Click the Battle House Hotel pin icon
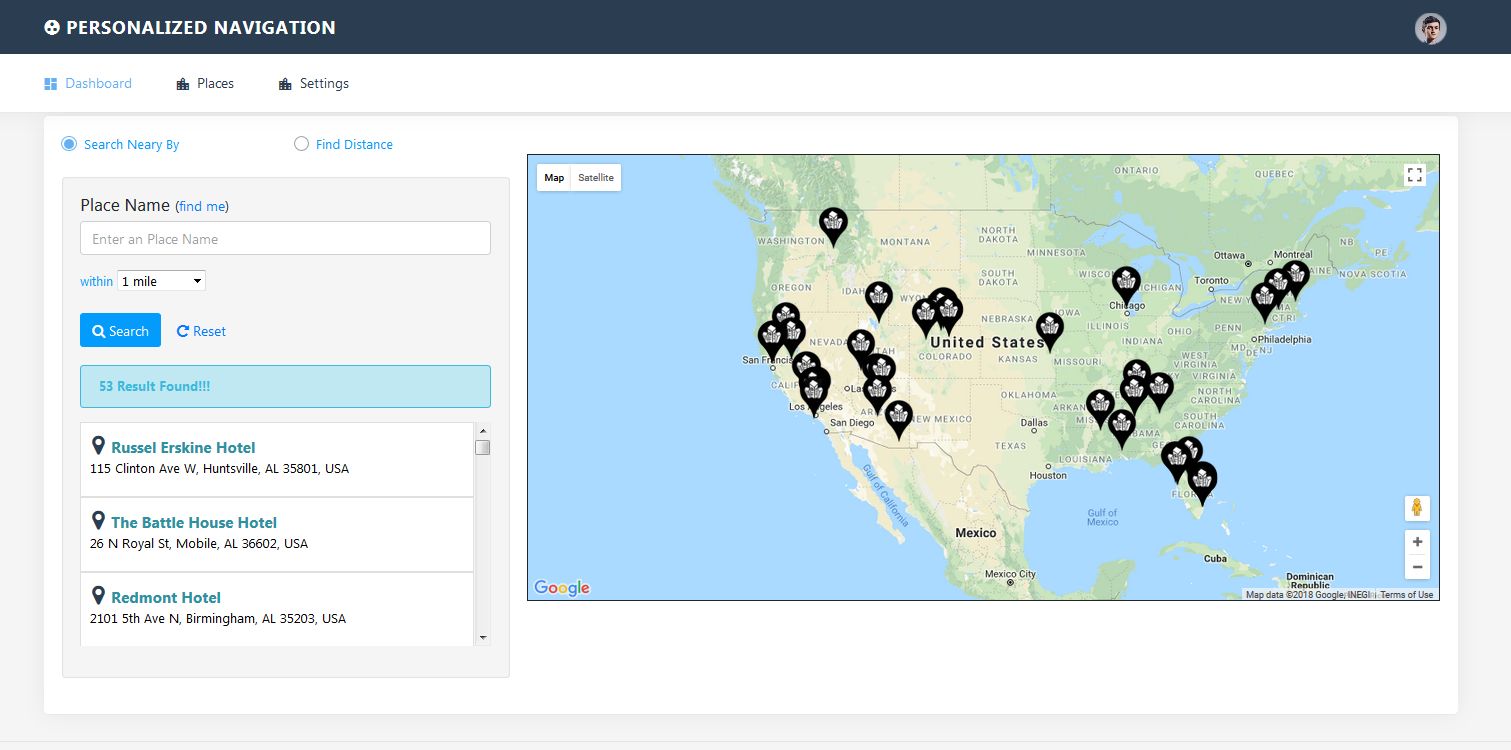 (98, 520)
